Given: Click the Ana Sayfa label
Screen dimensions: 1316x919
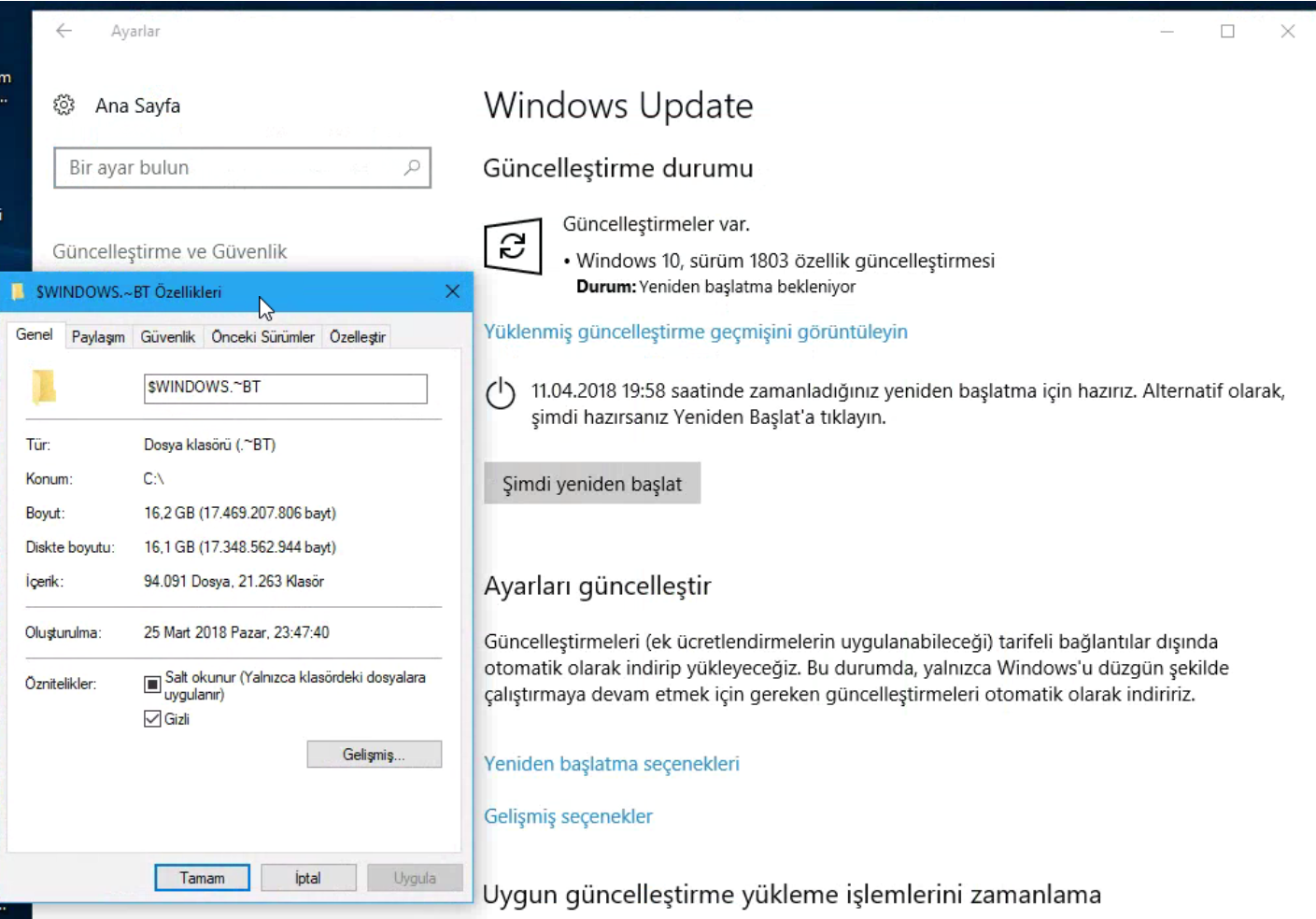Looking at the screenshot, I should 137,106.
